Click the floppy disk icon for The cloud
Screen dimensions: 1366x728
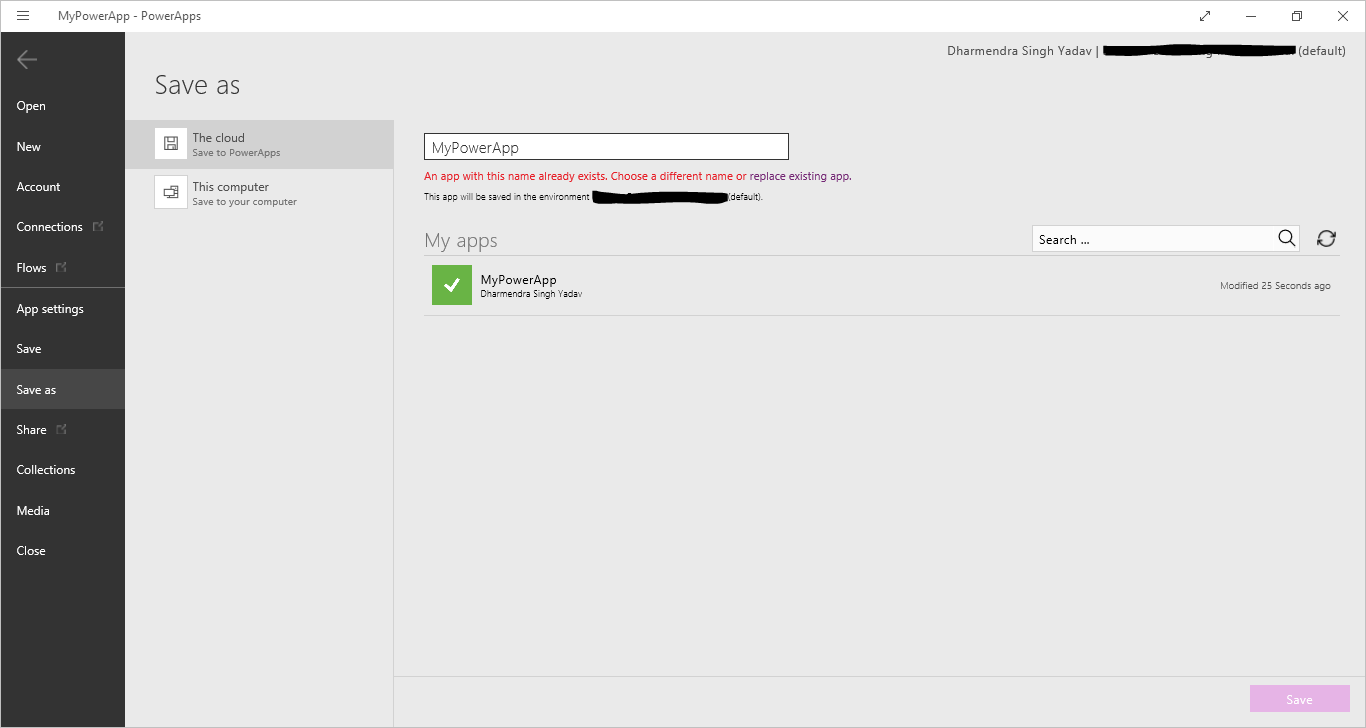click(x=171, y=143)
